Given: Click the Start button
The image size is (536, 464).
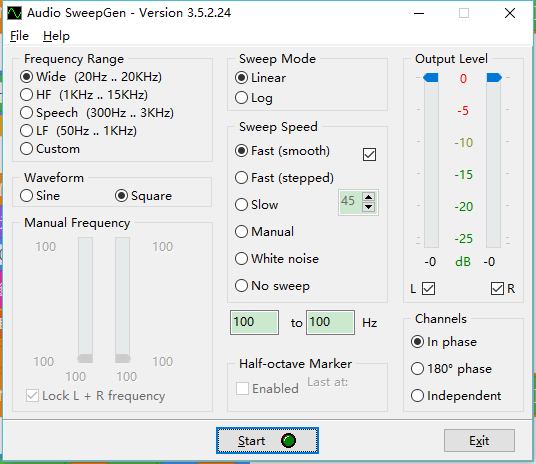Looking at the screenshot, I should coord(267,440).
